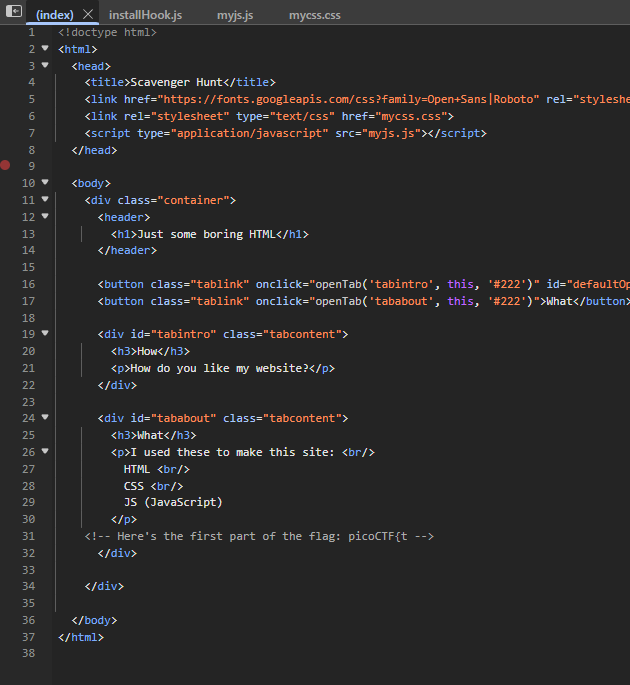630x685 pixels.
Task: Click the "I used these to make this site:" text
Action: point(233,452)
